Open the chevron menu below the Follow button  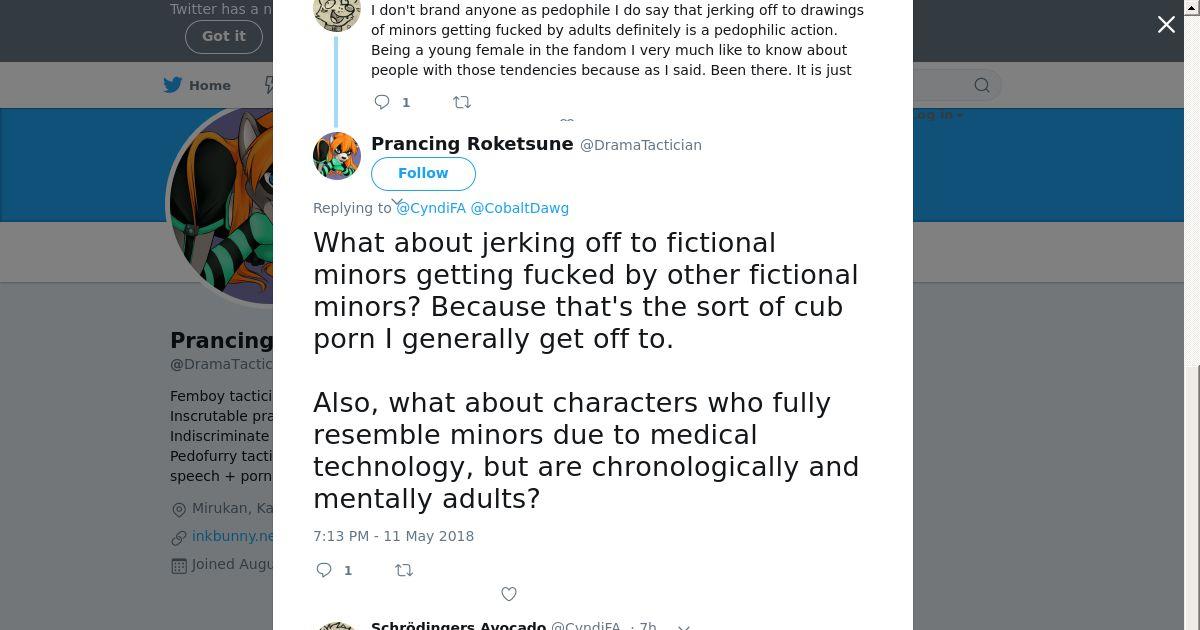pos(397,202)
